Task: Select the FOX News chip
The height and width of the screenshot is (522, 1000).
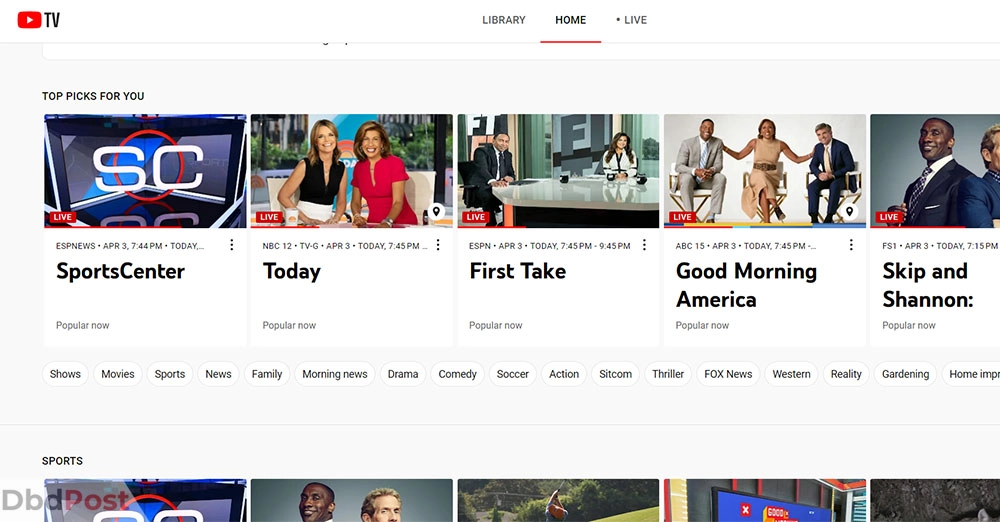Action: tap(728, 374)
